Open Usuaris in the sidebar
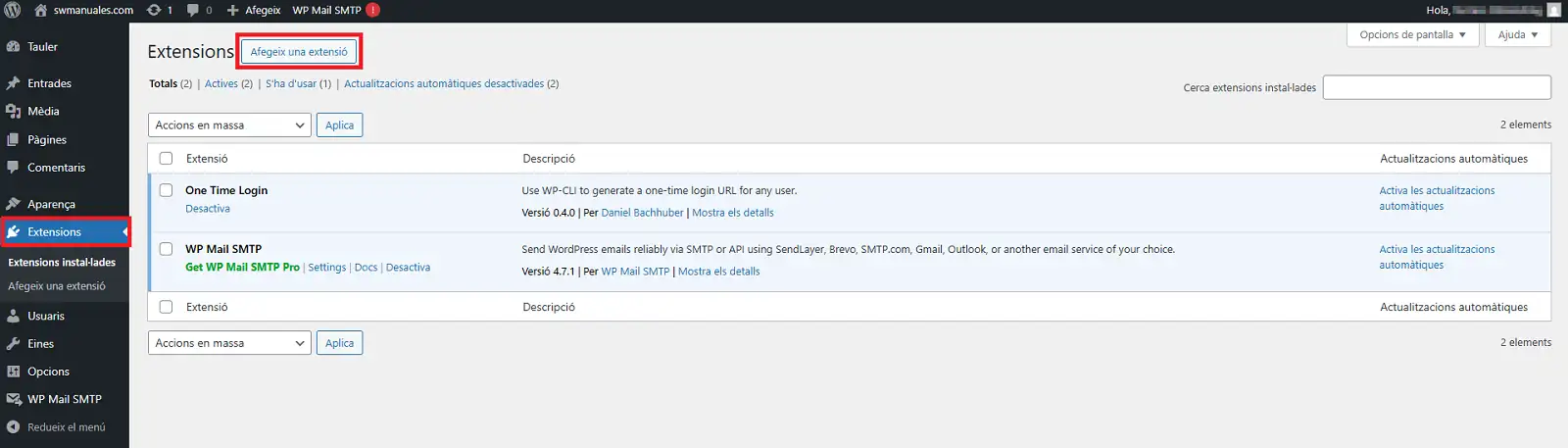This screenshot has width=1568, height=448. pos(46,316)
